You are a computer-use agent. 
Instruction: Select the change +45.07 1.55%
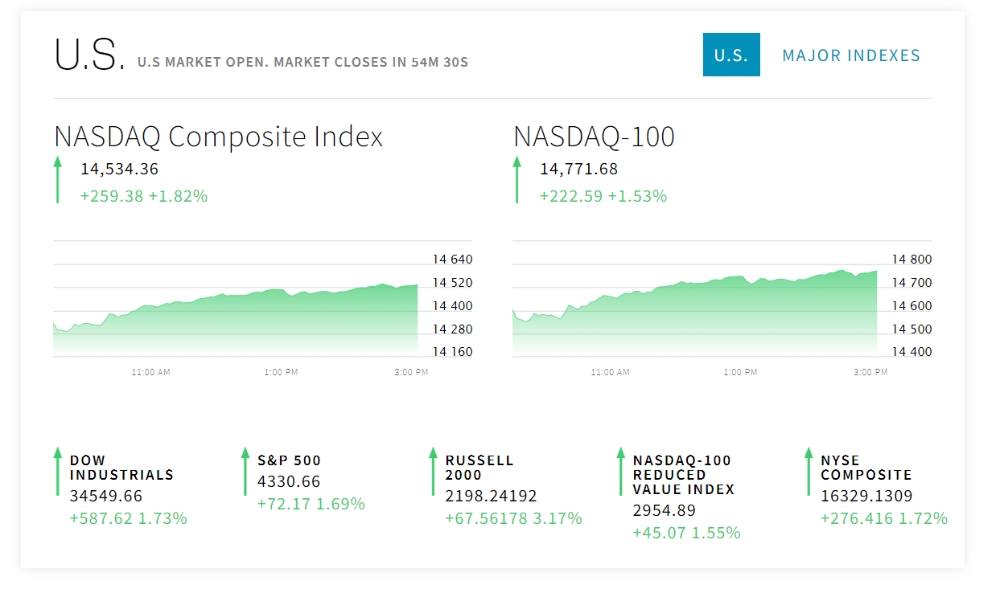tap(686, 533)
